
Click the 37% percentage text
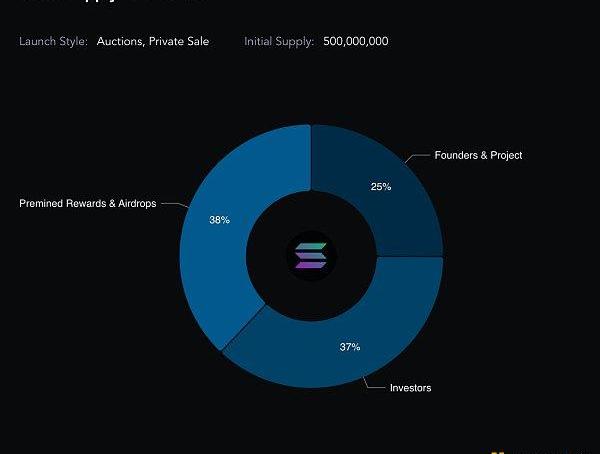(x=349, y=347)
